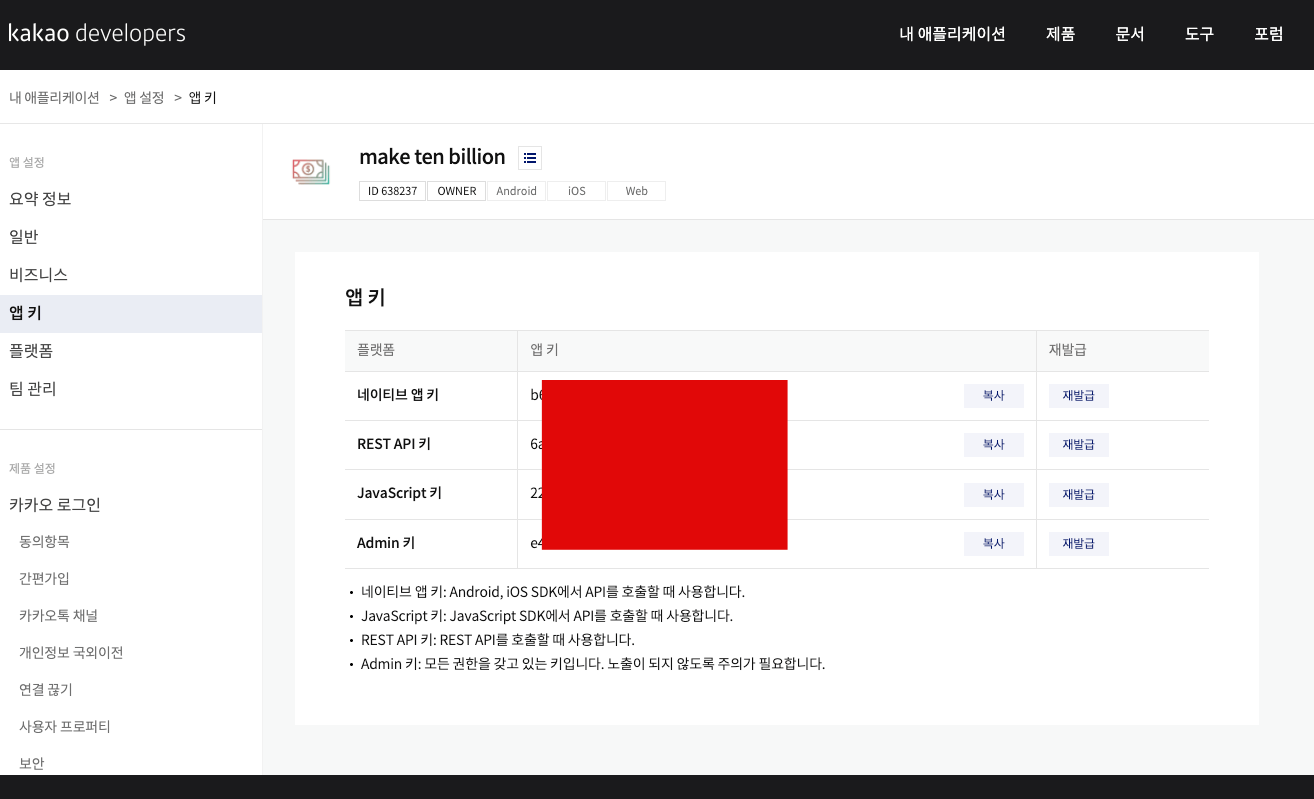This screenshot has height=799, width=1314.
Task: Open the app list icon beside make ten billion
Action: [530, 157]
